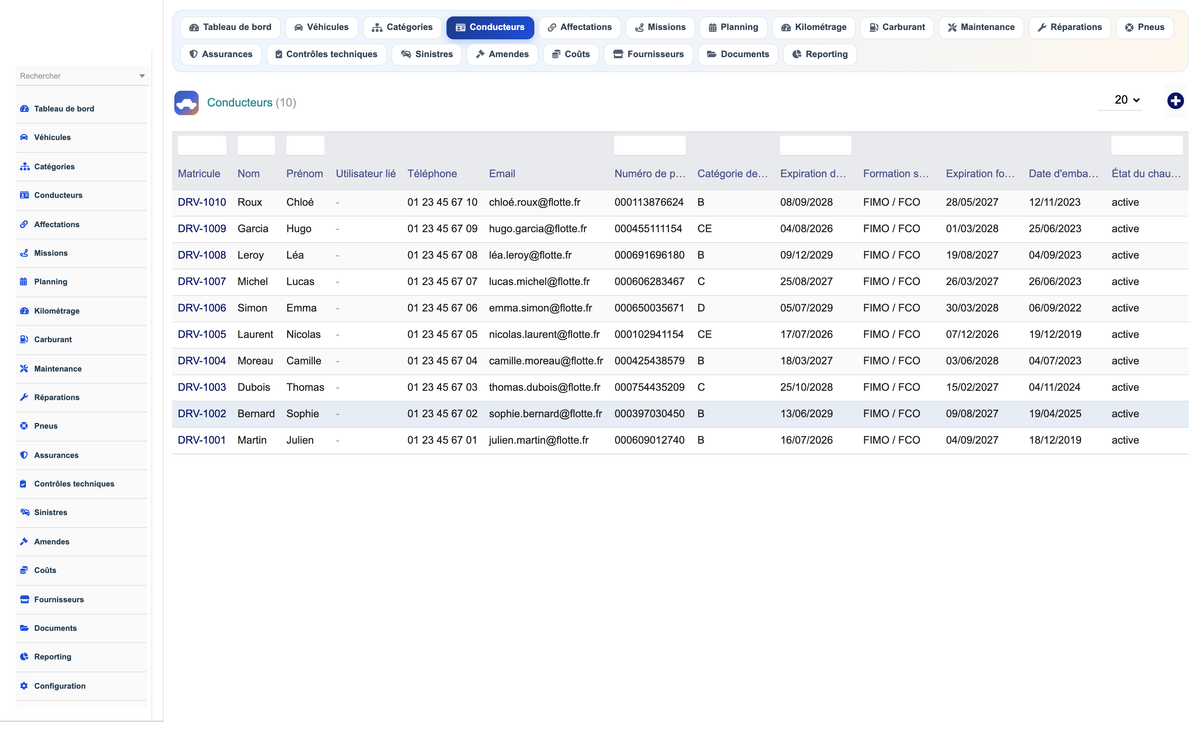The width and height of the screenshot is (1200, 743).
Task: Switch to Sinistres top tab
Action: pyautogui.click(x=427, y=54)
